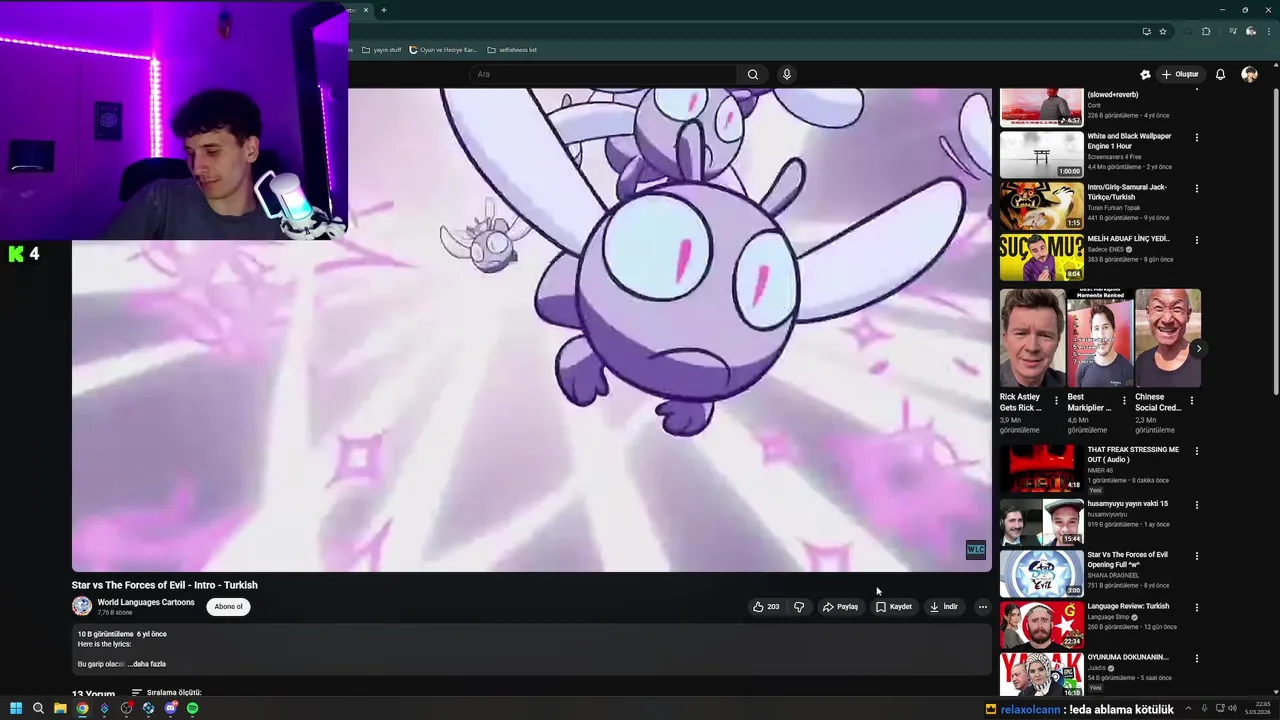Viewport: 1280px width, 720px height.
Task: Open Chrome three-dot menu
Action: 1268,31
